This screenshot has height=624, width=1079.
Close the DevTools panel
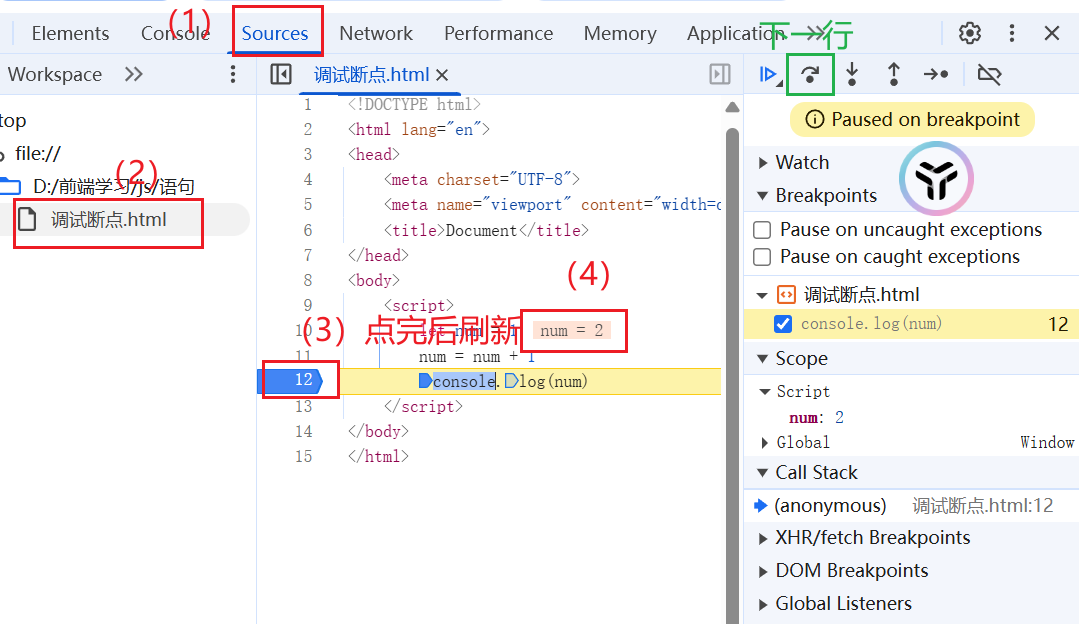pyautogui.click(x=1051, y=33)
